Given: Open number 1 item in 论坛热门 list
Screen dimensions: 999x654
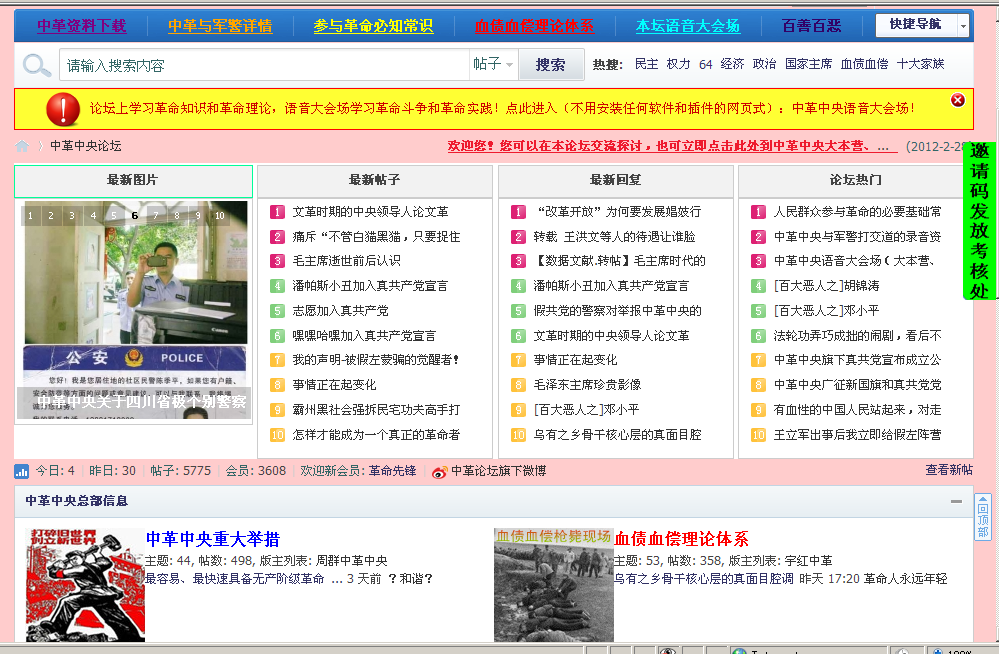Looking at the screenshot, I should [x=857, y=212].
